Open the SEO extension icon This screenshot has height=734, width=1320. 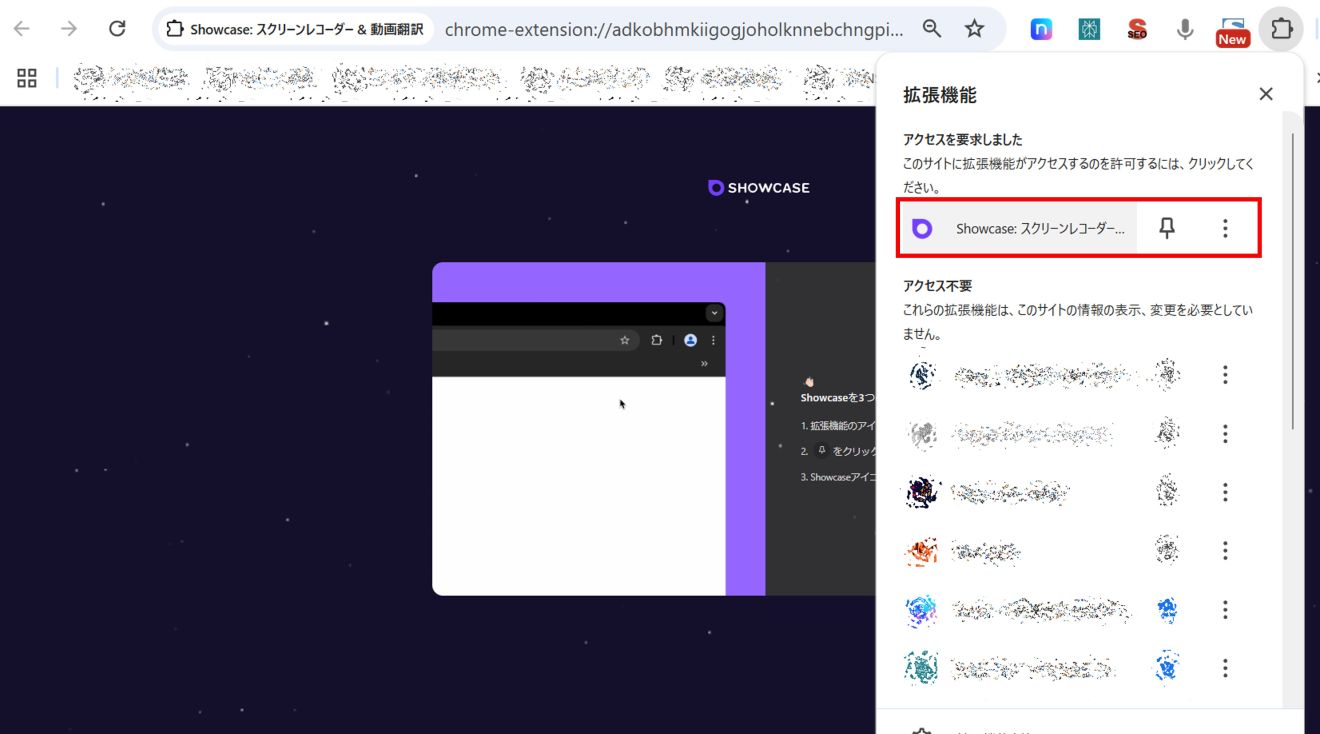(x=1137, y=30)
